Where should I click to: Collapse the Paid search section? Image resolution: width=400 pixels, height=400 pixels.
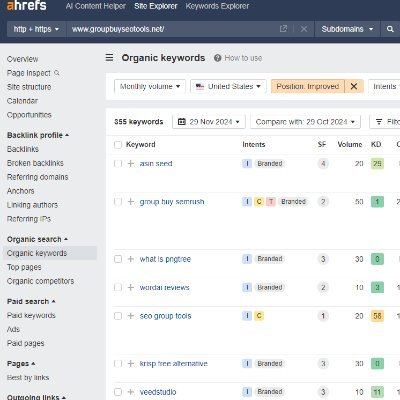(x=31, y=301)
